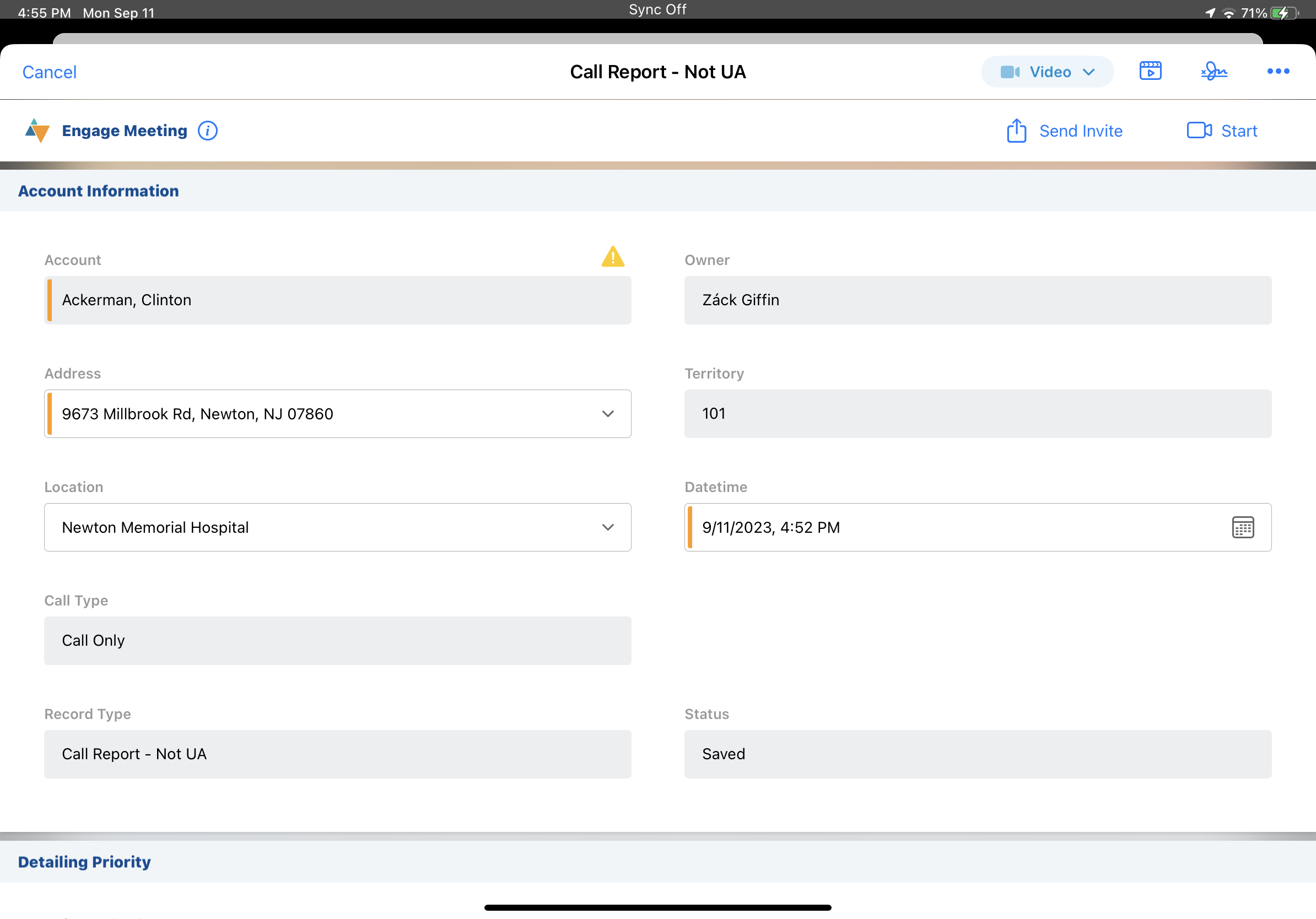Tap the signature capture icon
Screen dimensions: 1316x919
click(x=1213, y=71)
